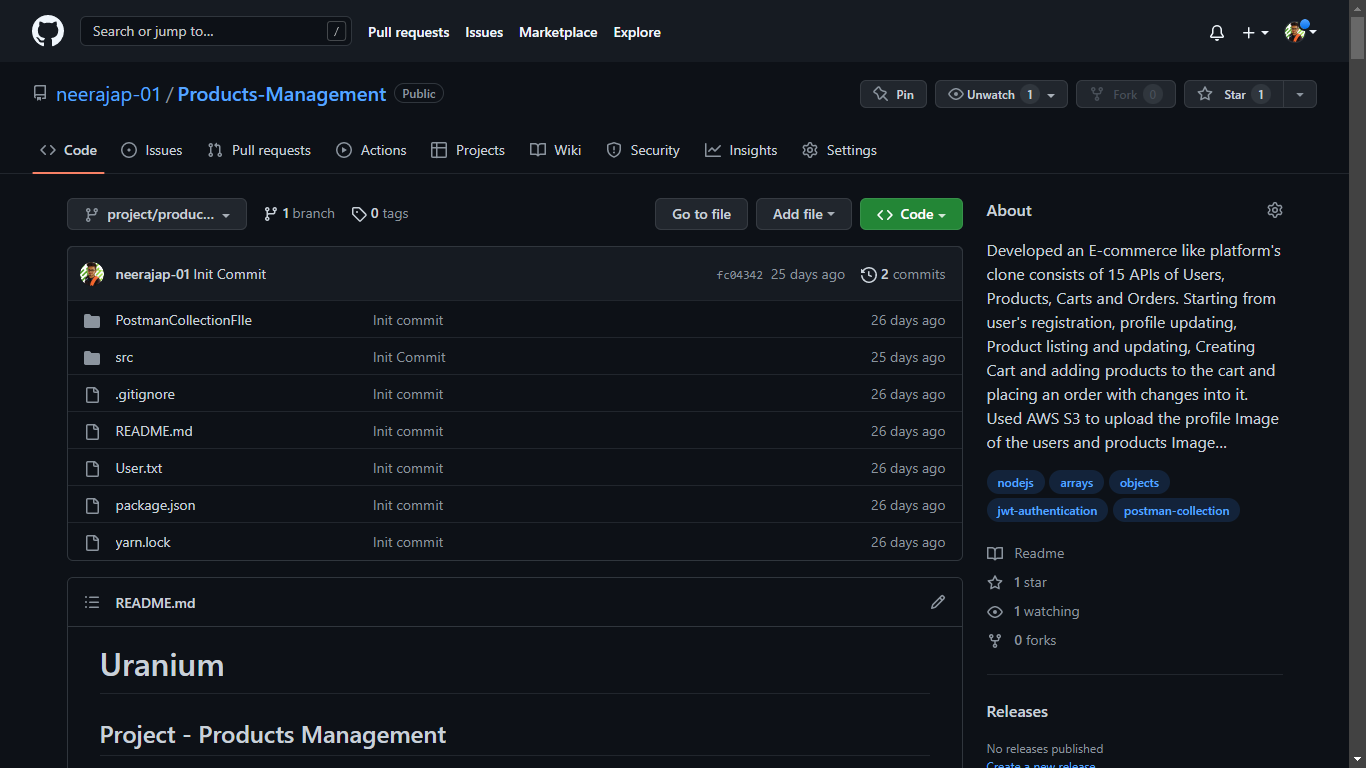View the 1 branch link
This screenshot has width=1366, height=768.
(299, 214)
